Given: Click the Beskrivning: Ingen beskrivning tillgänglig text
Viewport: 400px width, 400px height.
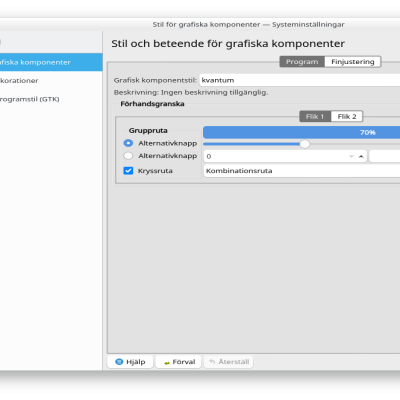Looking at the screenshot, I should point(191,93).
